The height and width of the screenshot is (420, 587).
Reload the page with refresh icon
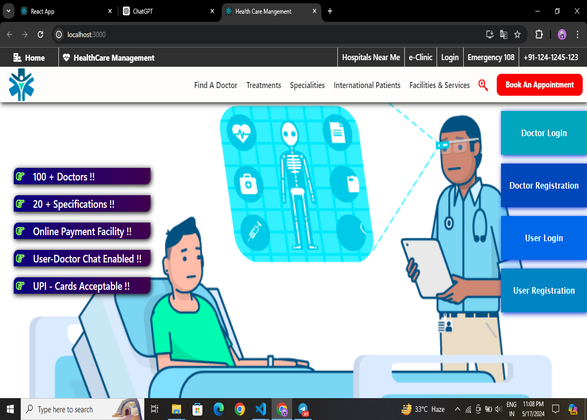click(x=40, y=34)
